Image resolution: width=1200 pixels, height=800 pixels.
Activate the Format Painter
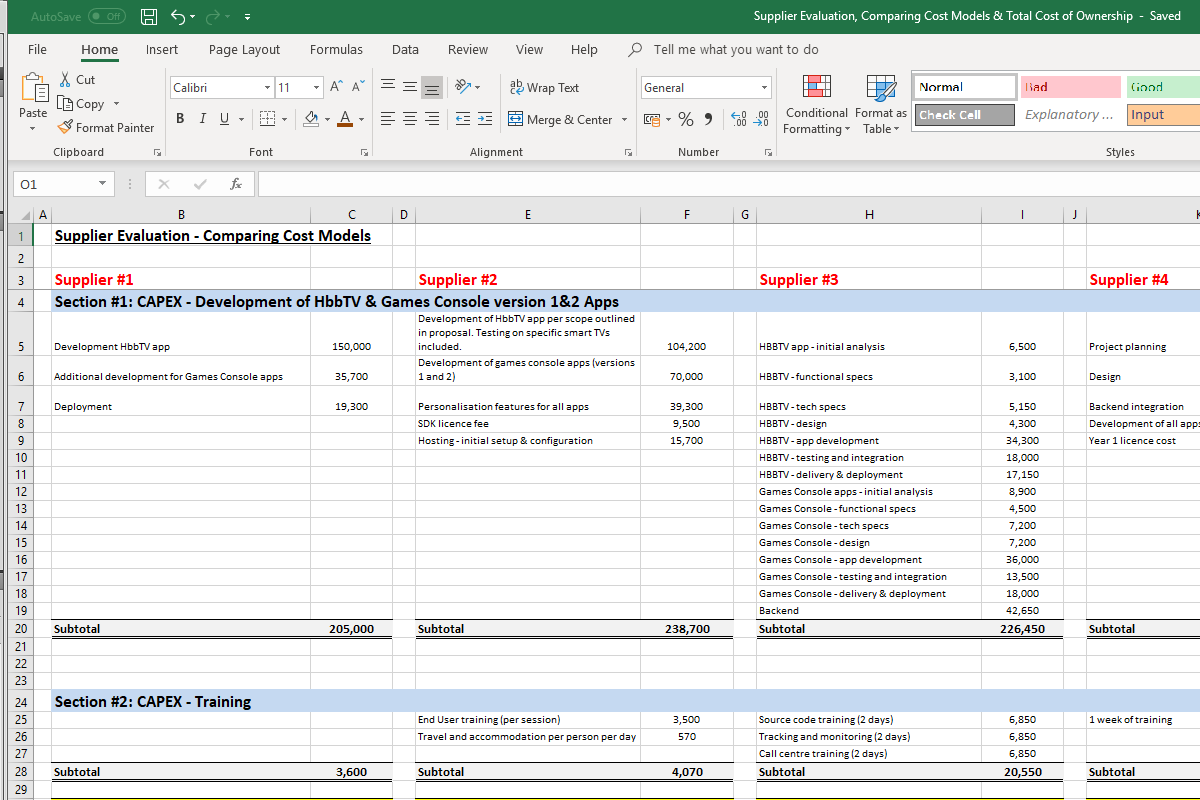[x=106, y=128]
